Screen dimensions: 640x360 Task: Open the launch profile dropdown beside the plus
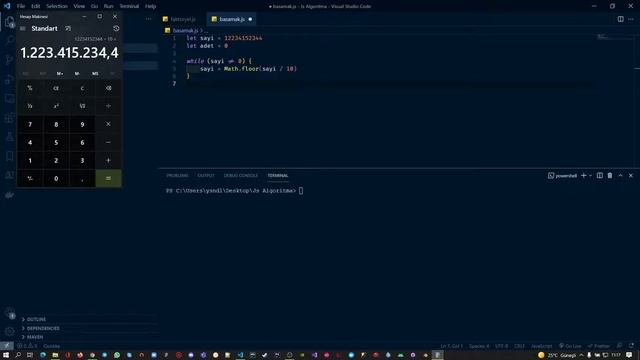[x=590, y=176]
